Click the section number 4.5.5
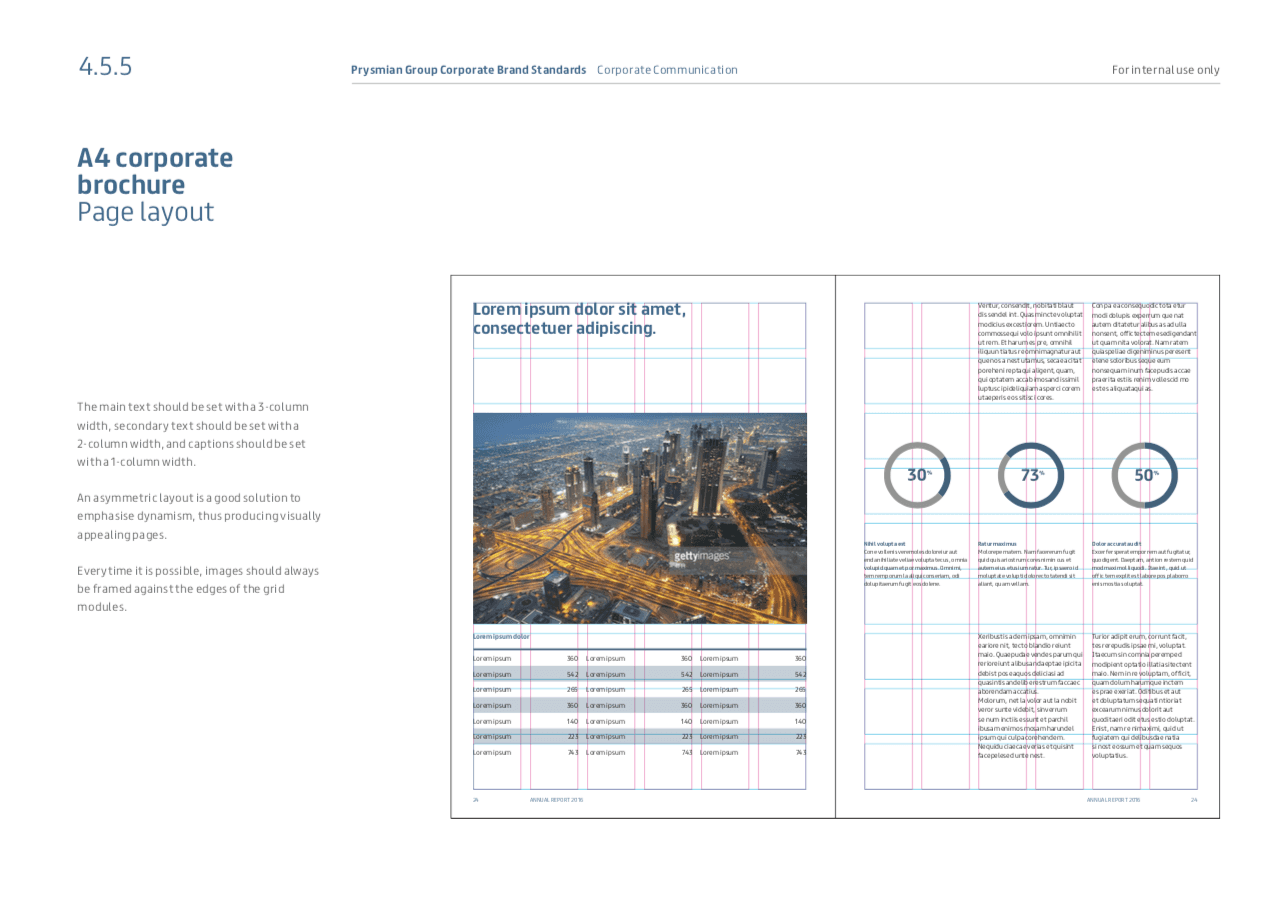Screen dimensions: 1276x902 pos(105,67)
